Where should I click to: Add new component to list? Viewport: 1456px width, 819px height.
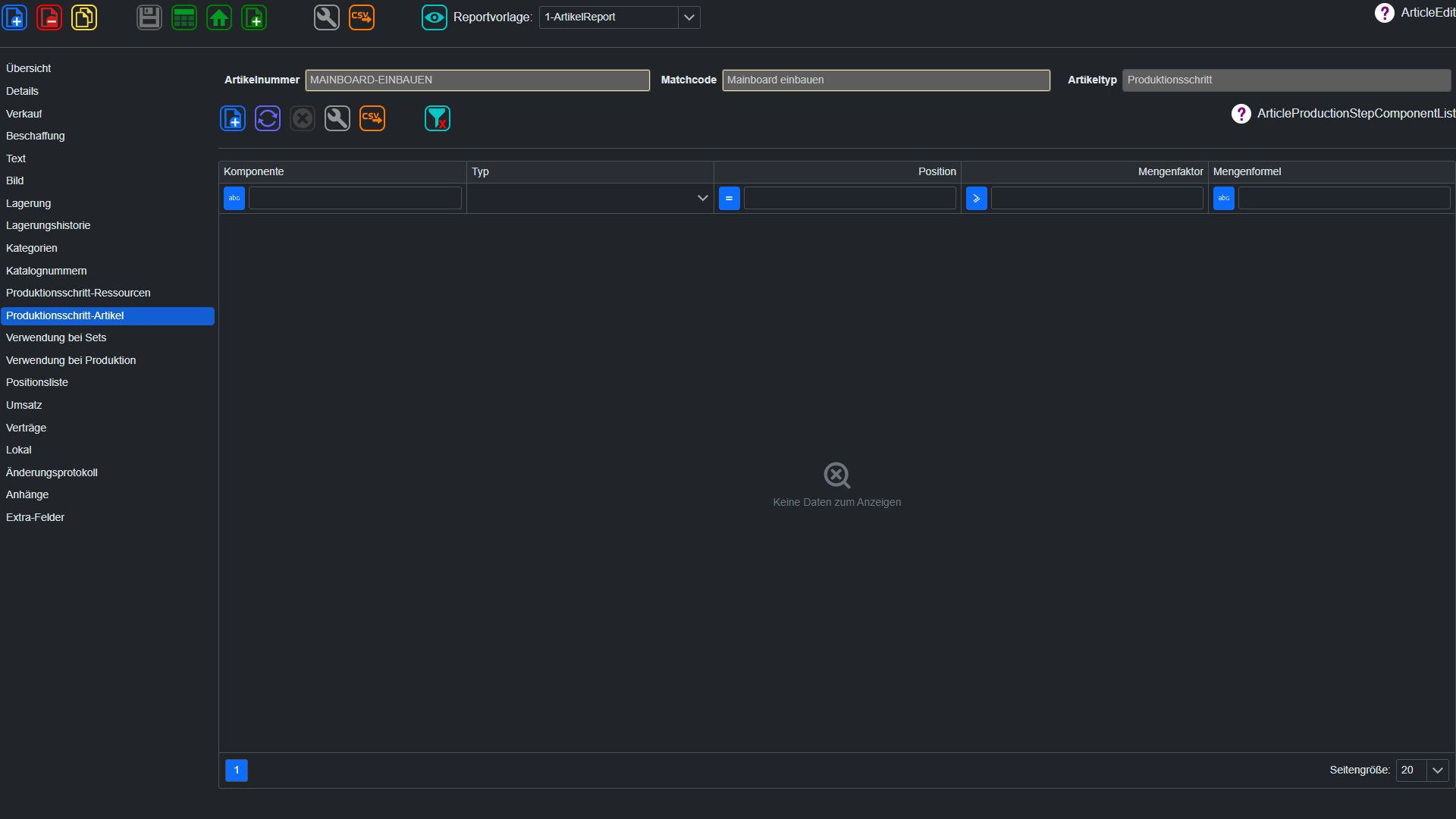[x=233, y=118]
